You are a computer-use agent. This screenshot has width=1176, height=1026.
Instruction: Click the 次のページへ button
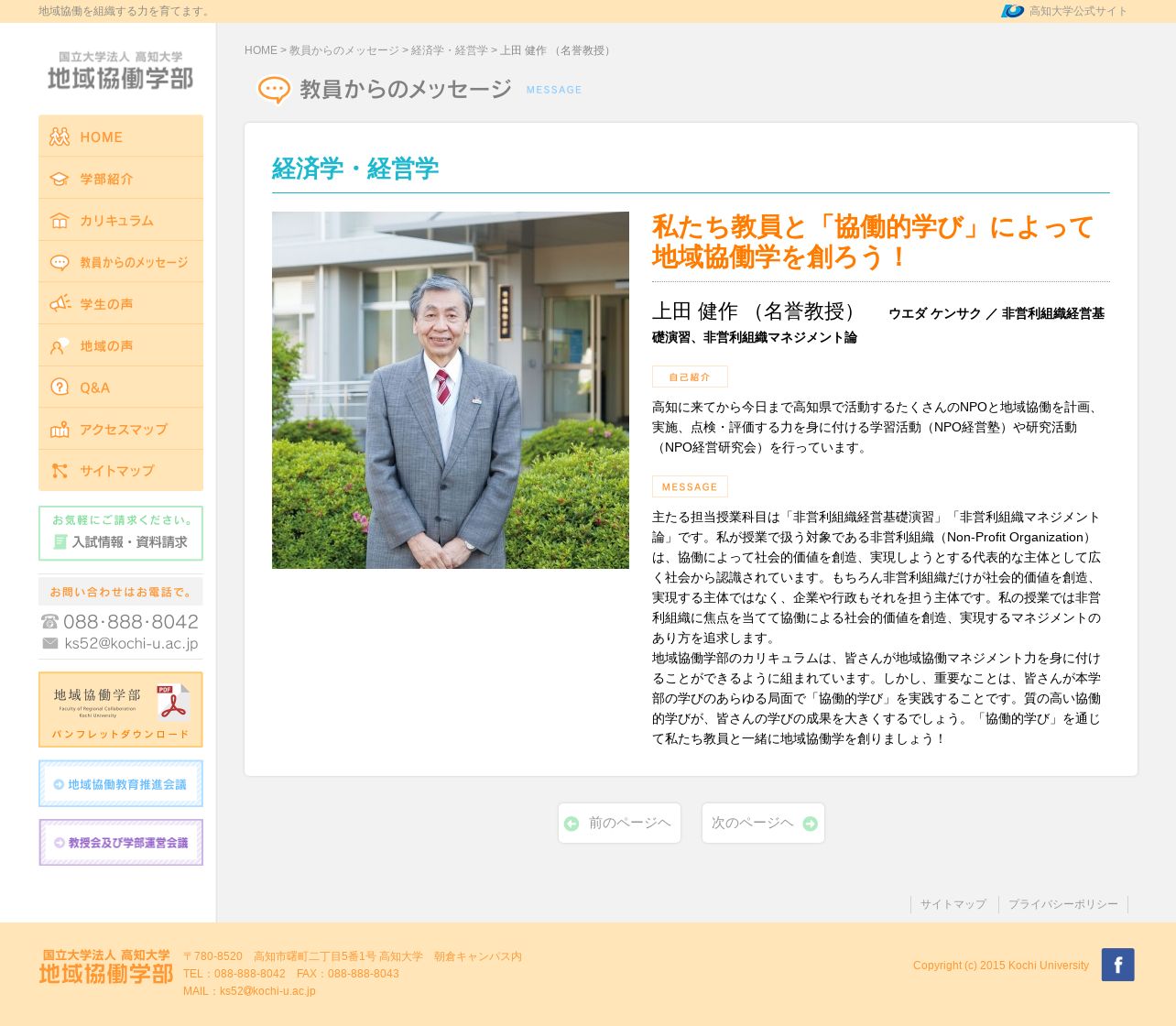click(x=763, y=824)
